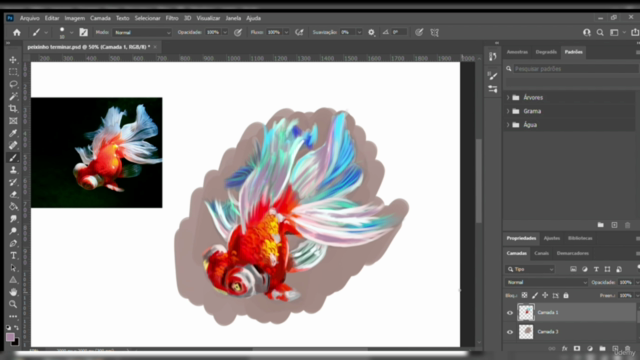This screenshot has width=640, height=360.
Task: Click the Home icon in options bar
Action: [x=17, y=32]
